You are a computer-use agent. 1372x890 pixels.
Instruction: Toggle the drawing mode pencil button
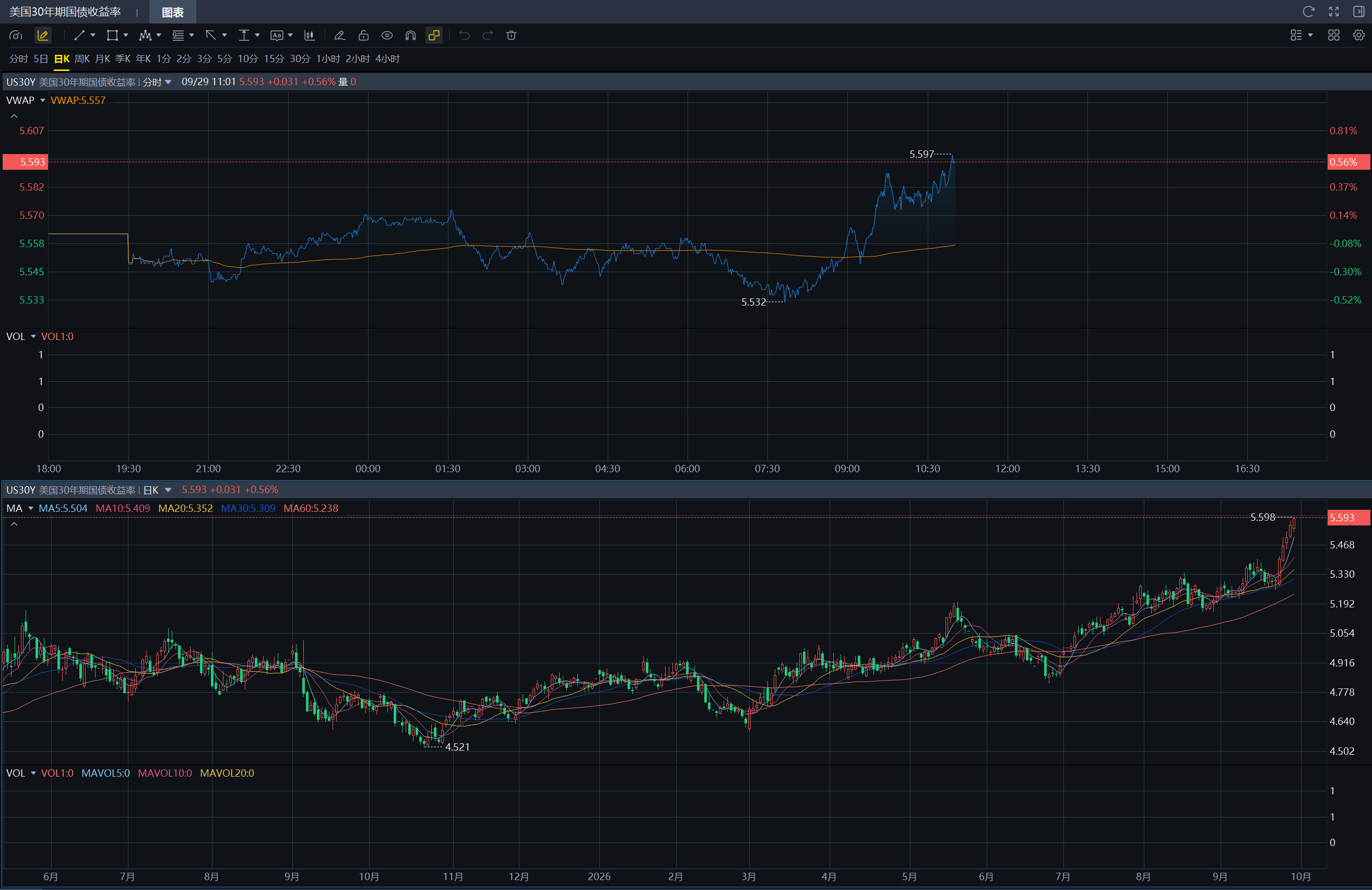click(43, 36)
